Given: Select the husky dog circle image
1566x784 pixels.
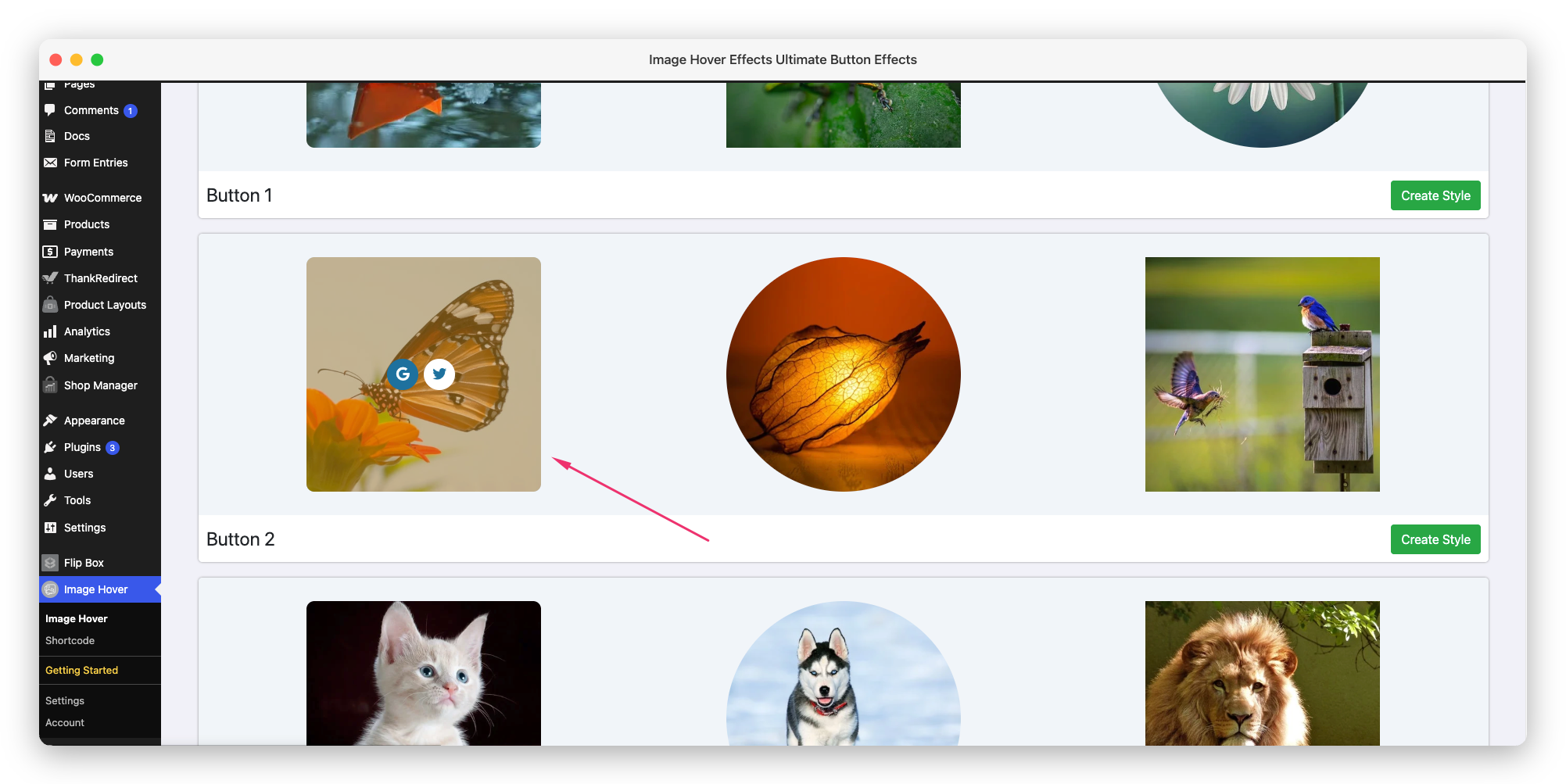Looking at the screenshot, I should 844,673.
